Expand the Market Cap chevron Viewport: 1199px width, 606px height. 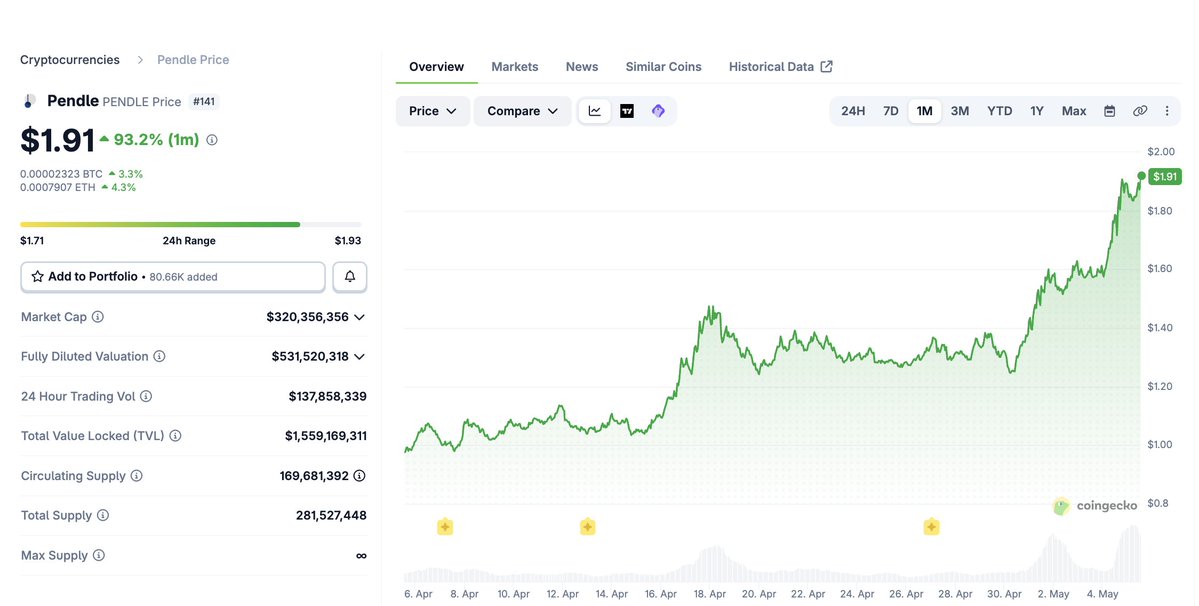click(359, 316)
